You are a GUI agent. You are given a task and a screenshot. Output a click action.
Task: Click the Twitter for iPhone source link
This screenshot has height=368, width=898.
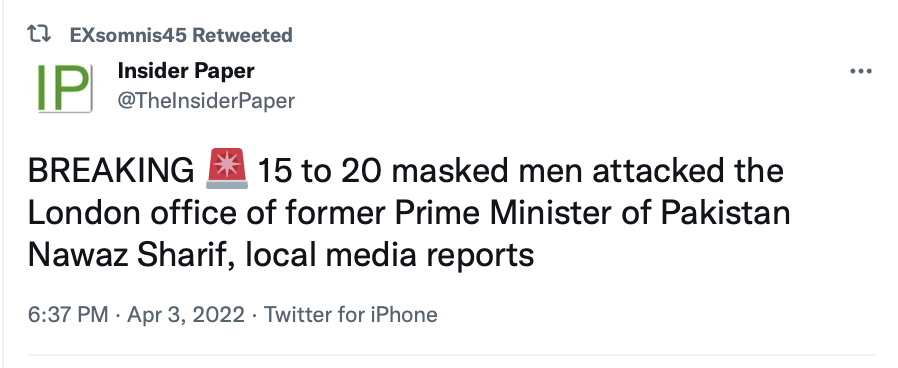click(350, 314)
